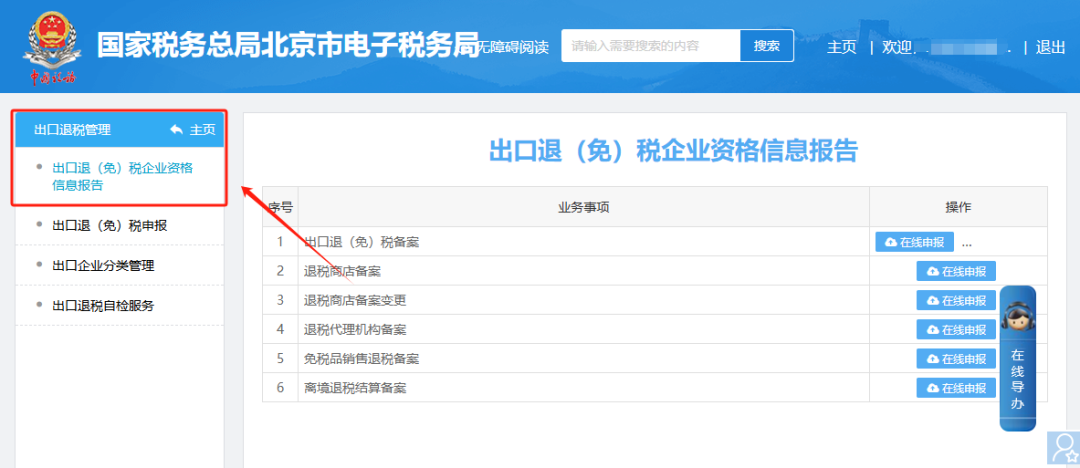Click 在线申报 for 出口退（免）税备案

(x=914, y=242)
